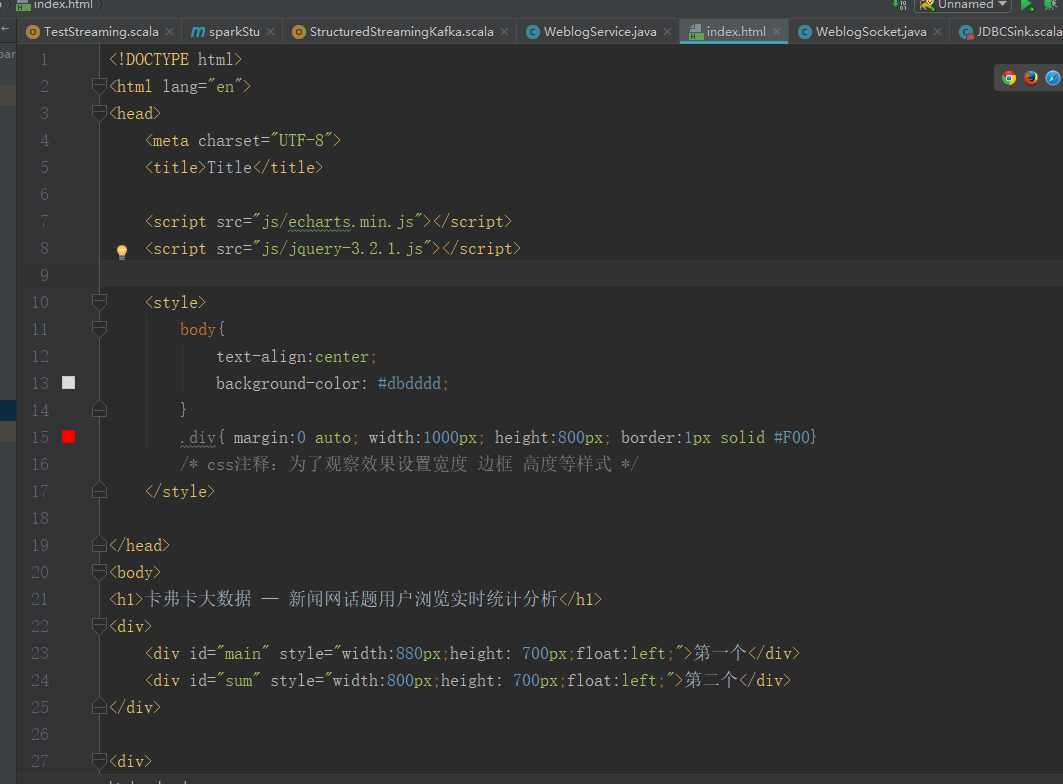The height and width of the screenshot is (784, 1063).
Task: Click the h1 heading text on line 21
Action: click(351, 599)
